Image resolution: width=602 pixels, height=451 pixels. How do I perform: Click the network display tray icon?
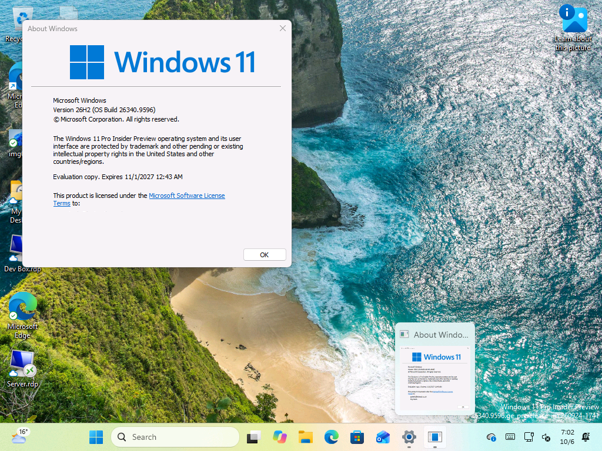tap(529, 437)
